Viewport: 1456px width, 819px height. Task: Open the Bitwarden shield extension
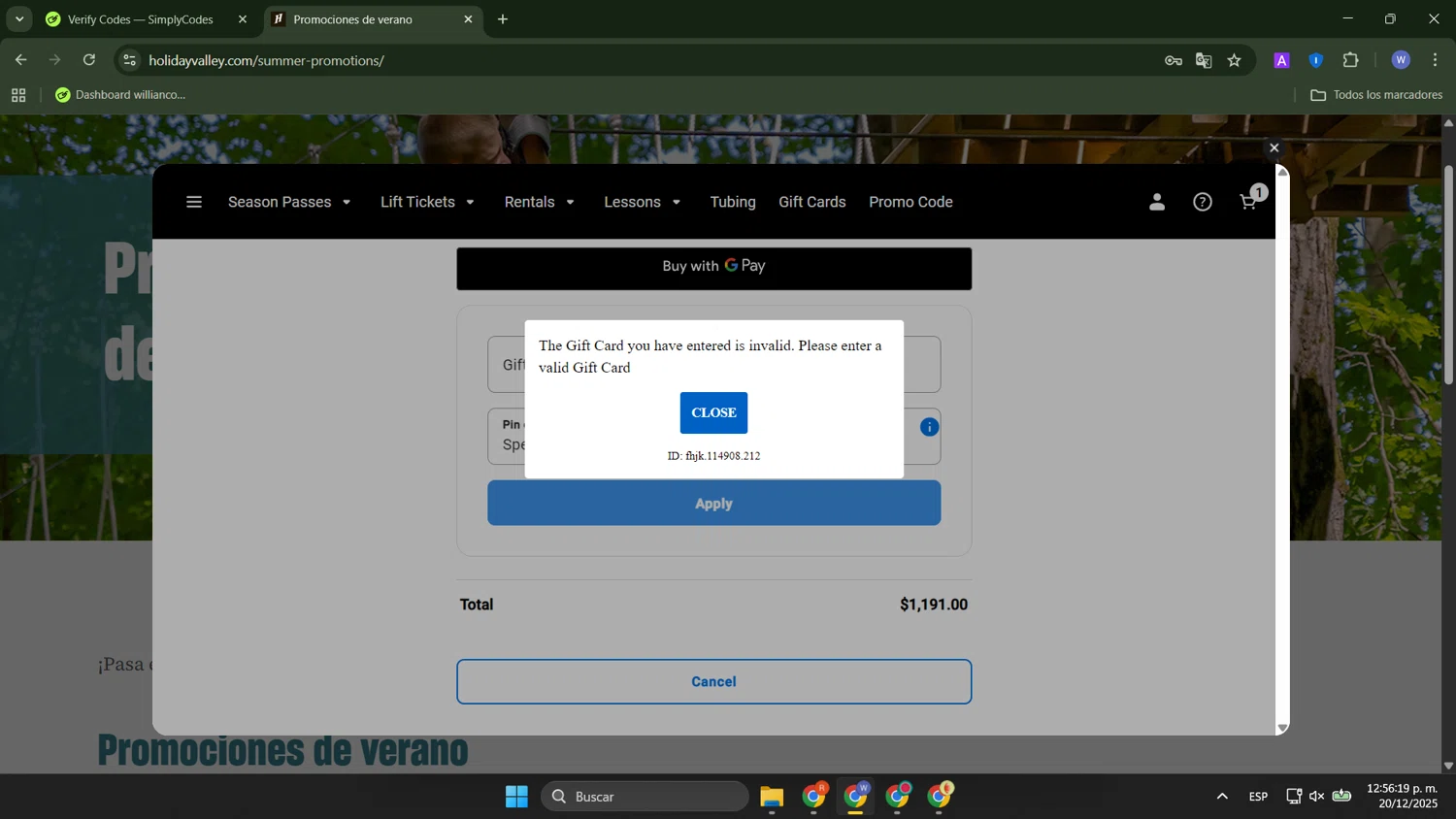coord(1316,60)
